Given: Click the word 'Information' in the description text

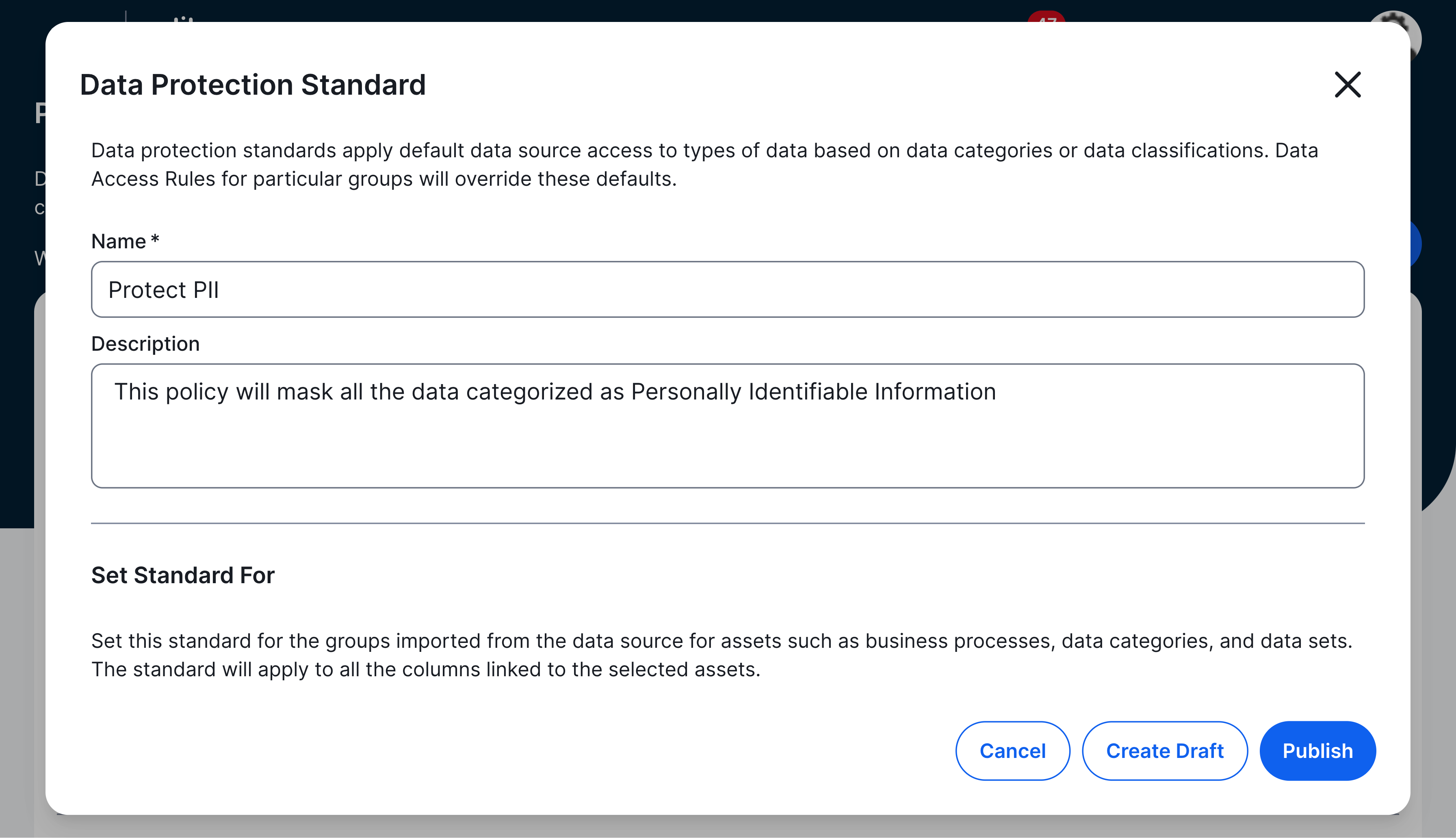Looking at the screenshot, I should [935, 392].
